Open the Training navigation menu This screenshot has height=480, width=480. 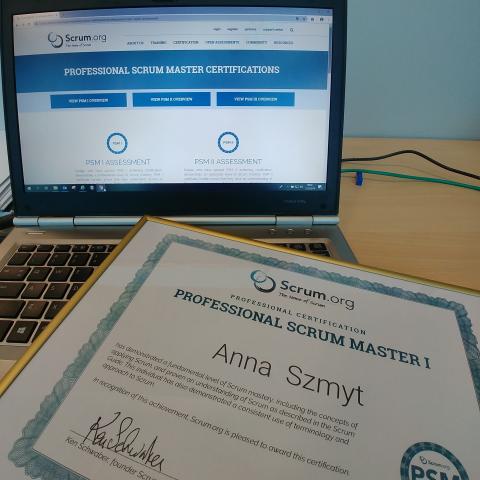[x=158, y=43]
